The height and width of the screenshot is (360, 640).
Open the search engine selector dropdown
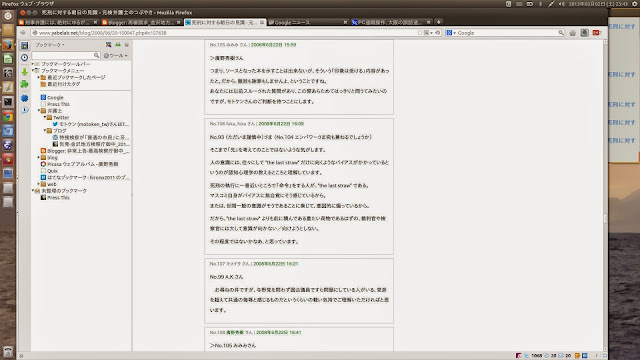point(451,33)
